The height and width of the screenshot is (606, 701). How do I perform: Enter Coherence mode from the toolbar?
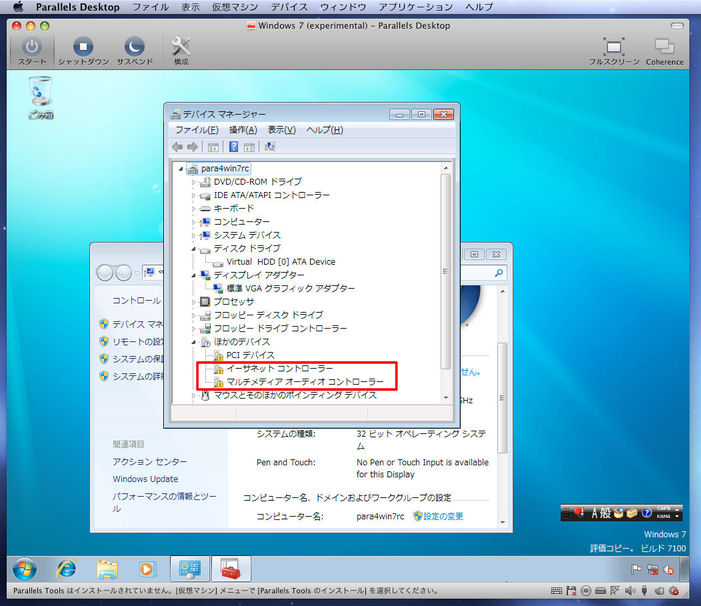click(x=664, y=47)
